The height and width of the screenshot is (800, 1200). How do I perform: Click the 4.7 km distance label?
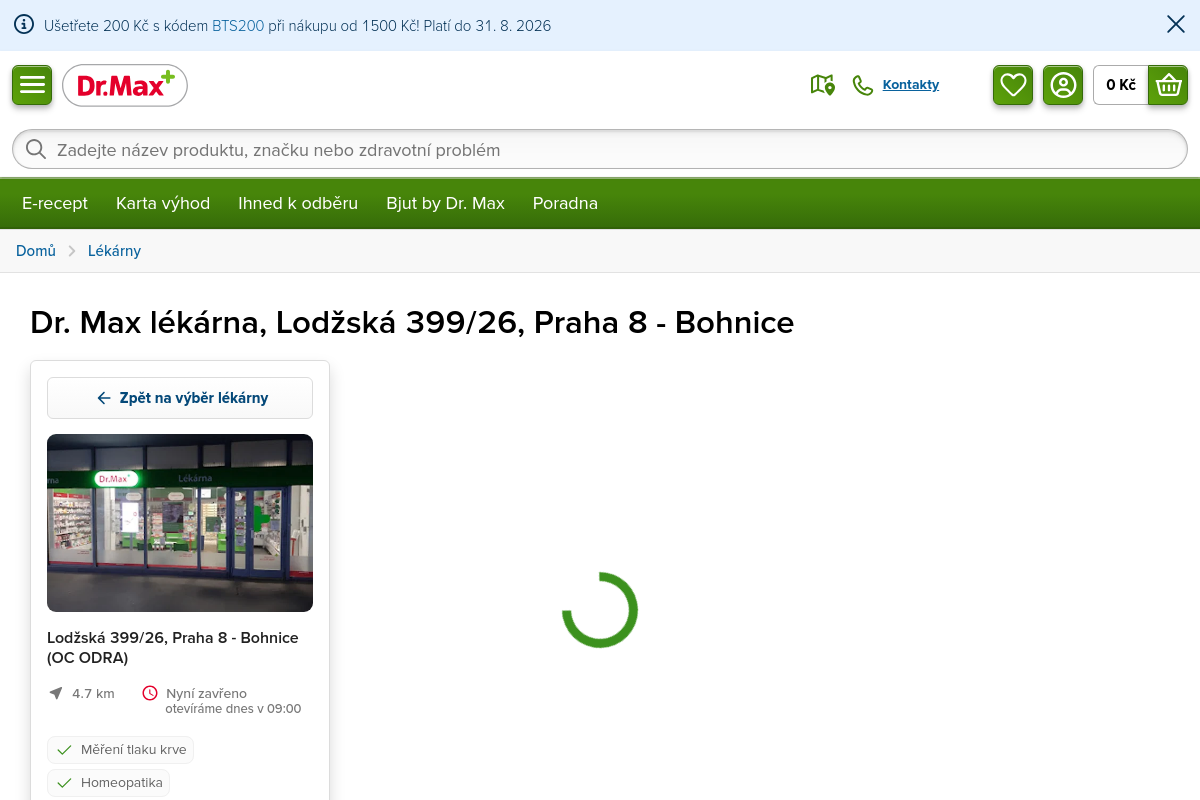tap(93, 693)
